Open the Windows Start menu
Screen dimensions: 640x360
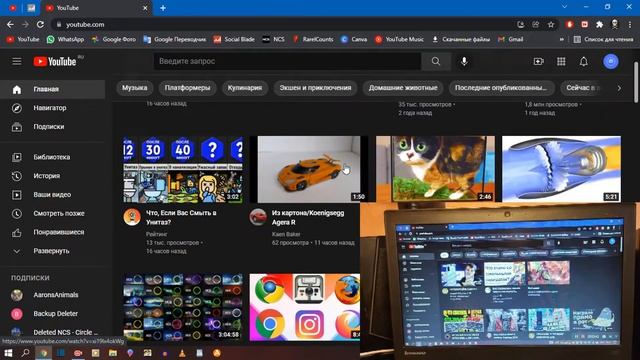(8, 353)
